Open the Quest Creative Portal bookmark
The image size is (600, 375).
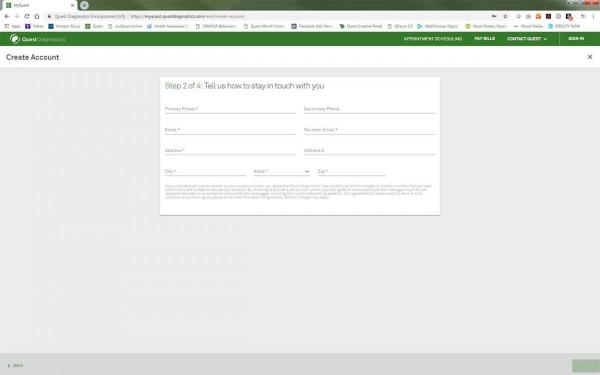point(361,26)
